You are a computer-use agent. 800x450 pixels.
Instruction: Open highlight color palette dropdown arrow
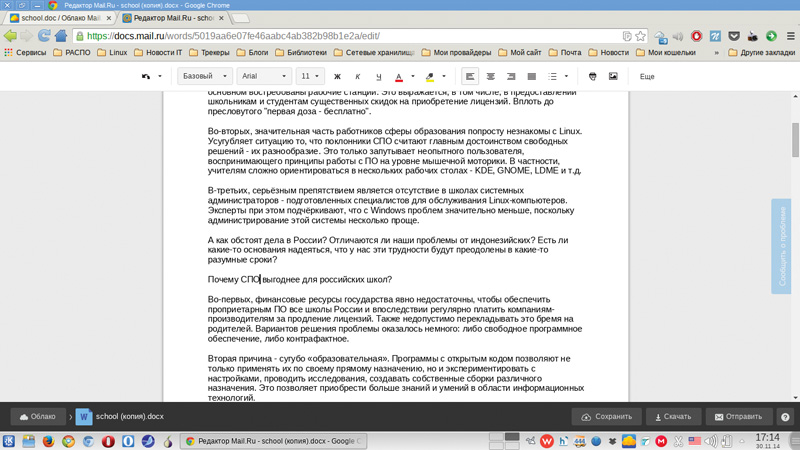pyautogui.click(x=444, y=77)
